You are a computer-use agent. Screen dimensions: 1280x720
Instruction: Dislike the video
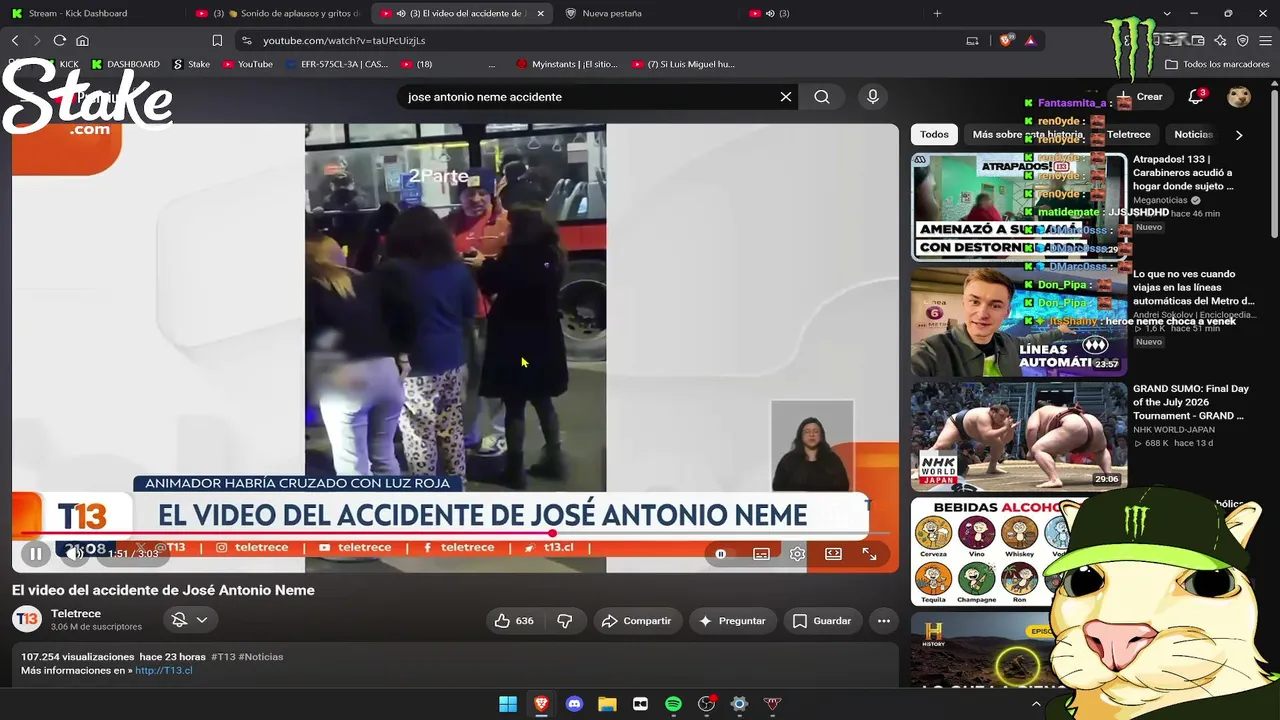565,621
